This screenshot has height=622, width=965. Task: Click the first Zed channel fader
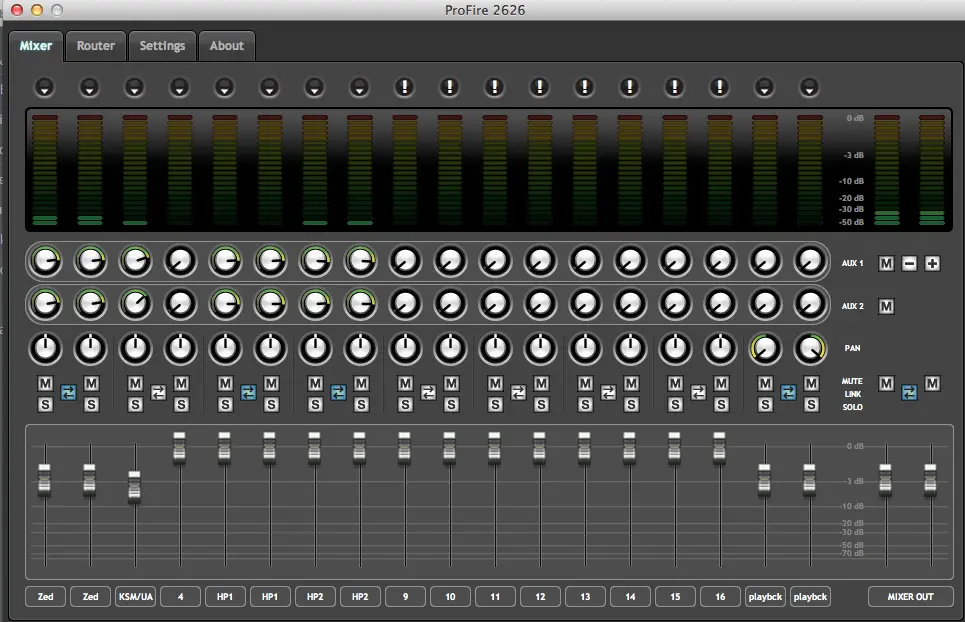44,480
